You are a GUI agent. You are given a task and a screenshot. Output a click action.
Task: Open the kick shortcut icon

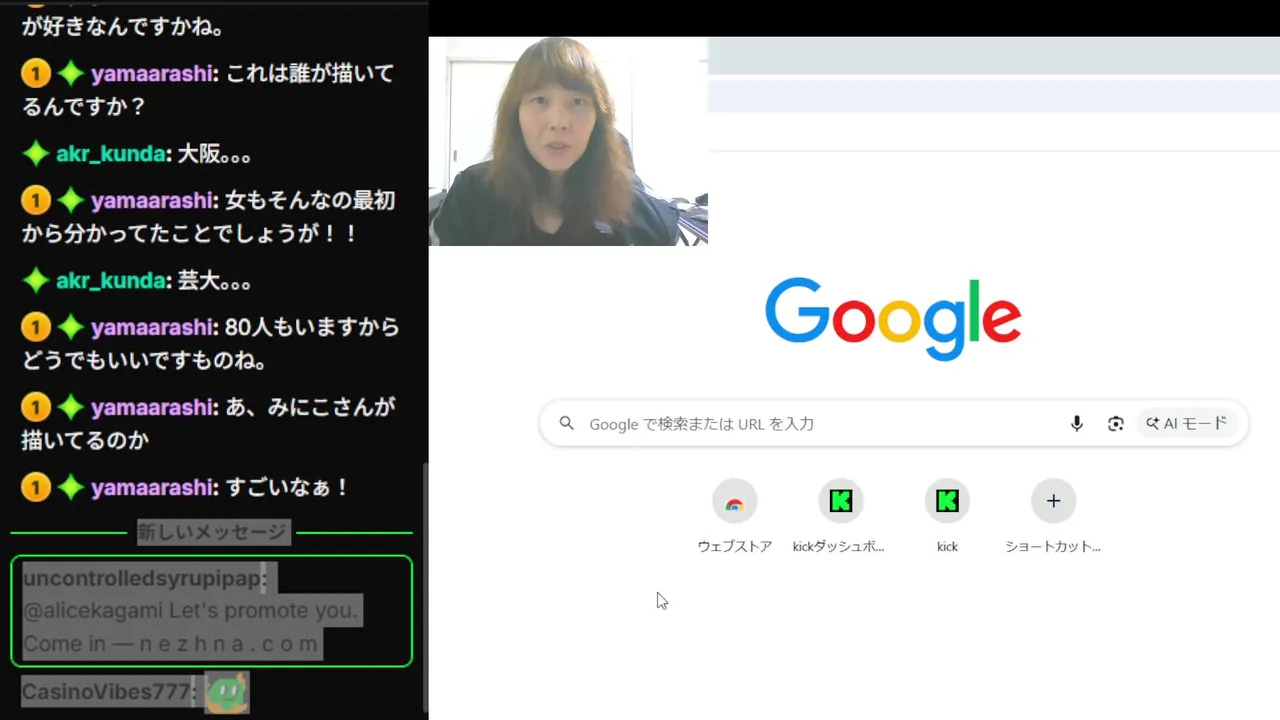[x=947, y=501]
